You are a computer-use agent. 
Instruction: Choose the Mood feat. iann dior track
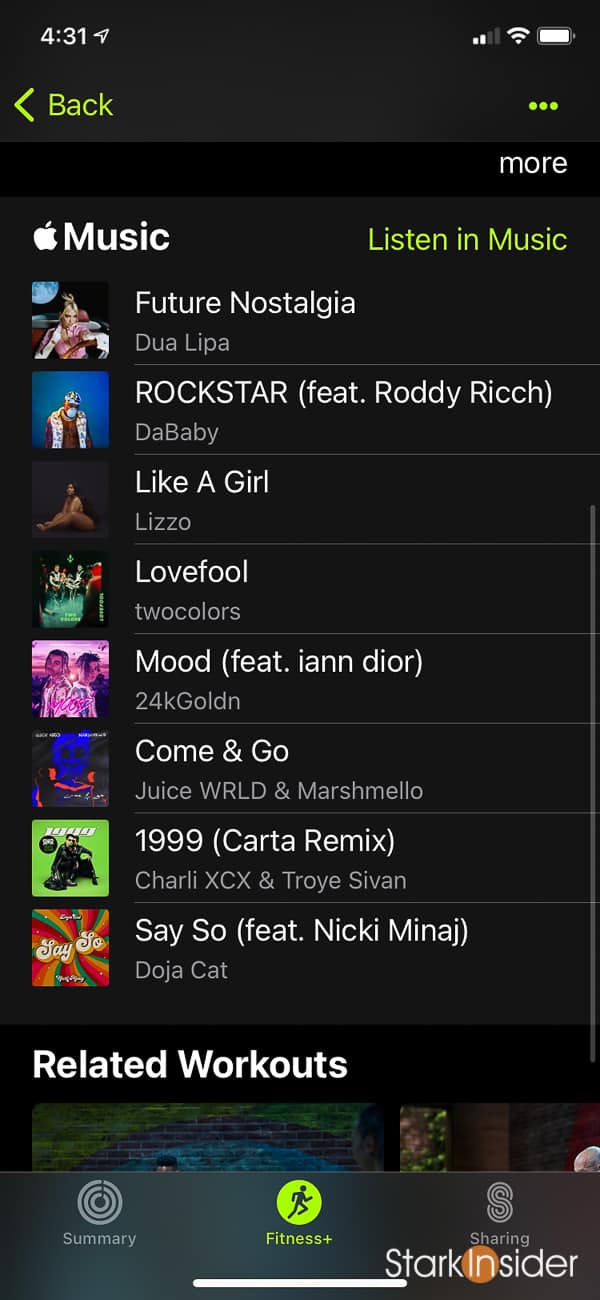click(279, 678)
